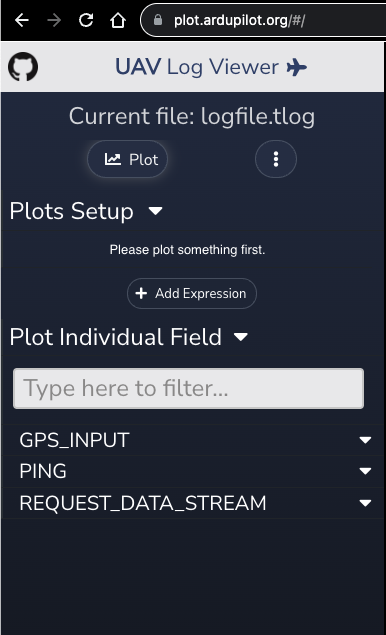Screen dimensions: 386x635
Task: Expand the REQUEST_DATA_STREAM dropdown arrow
Action: (365, 503)
